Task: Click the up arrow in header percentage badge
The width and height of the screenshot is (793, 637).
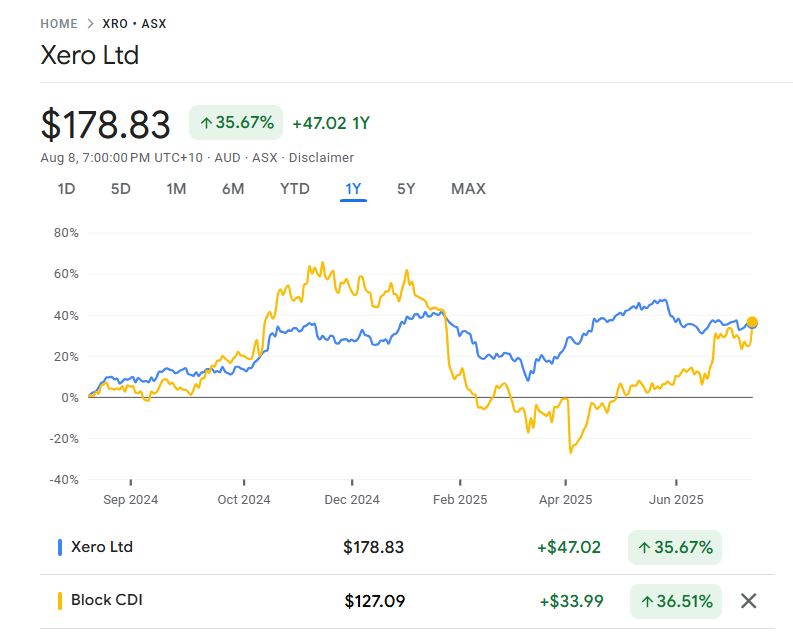Action: (206, 123)
